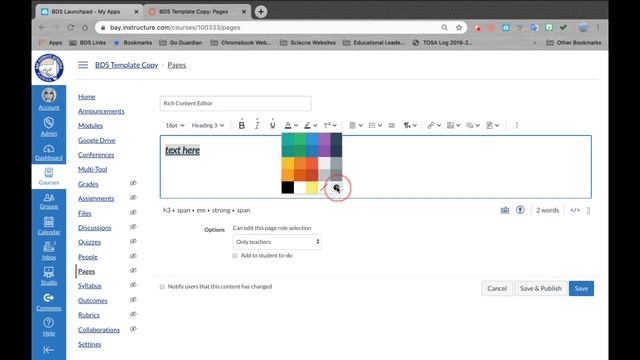
Task: Toggle bold formatting in the editor toolbar
Action: (242, 125)
